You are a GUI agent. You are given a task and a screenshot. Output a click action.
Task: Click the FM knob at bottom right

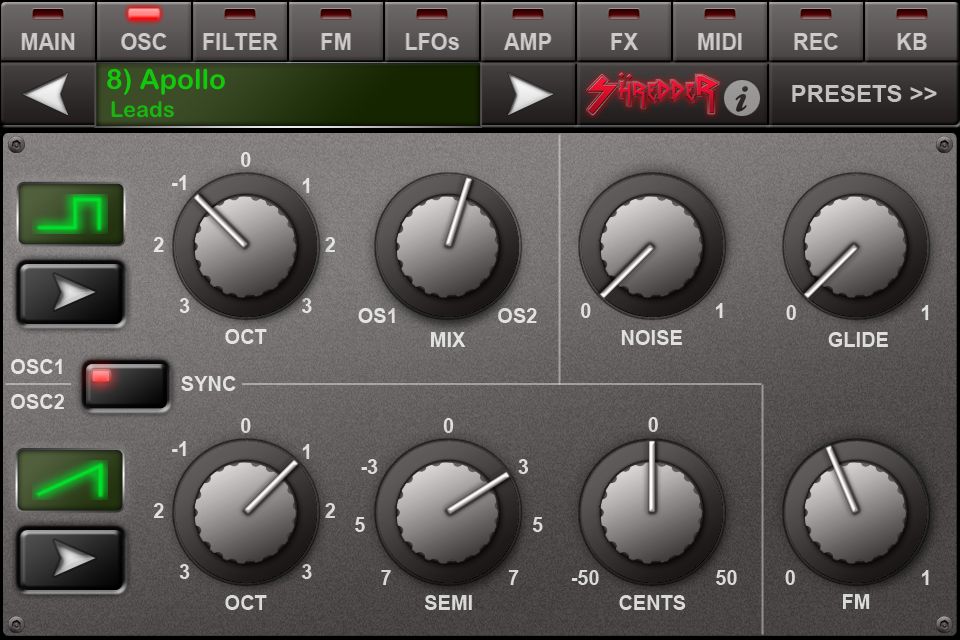[x=856, y=512]
